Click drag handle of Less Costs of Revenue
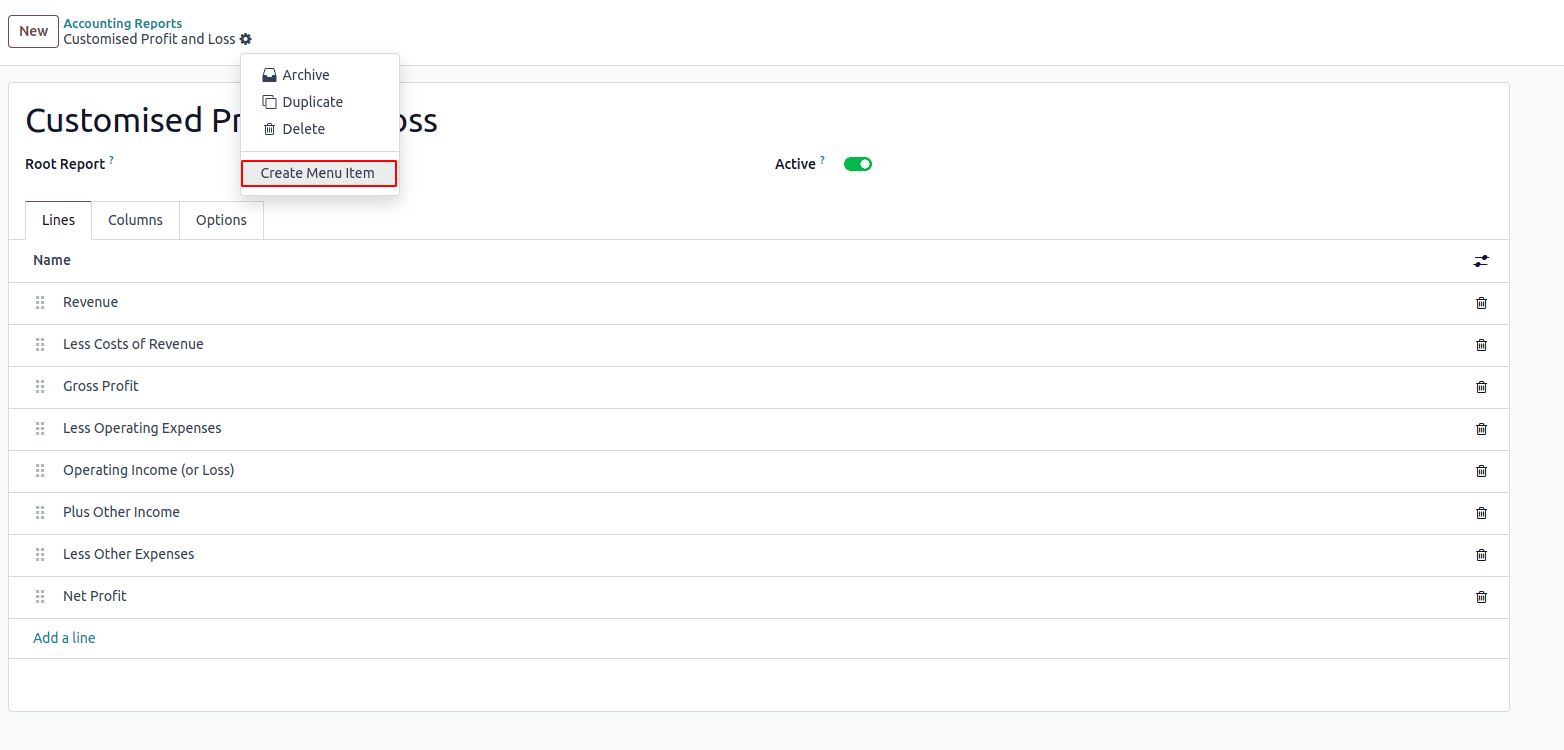1564x750 pixels. coord(40,345)
